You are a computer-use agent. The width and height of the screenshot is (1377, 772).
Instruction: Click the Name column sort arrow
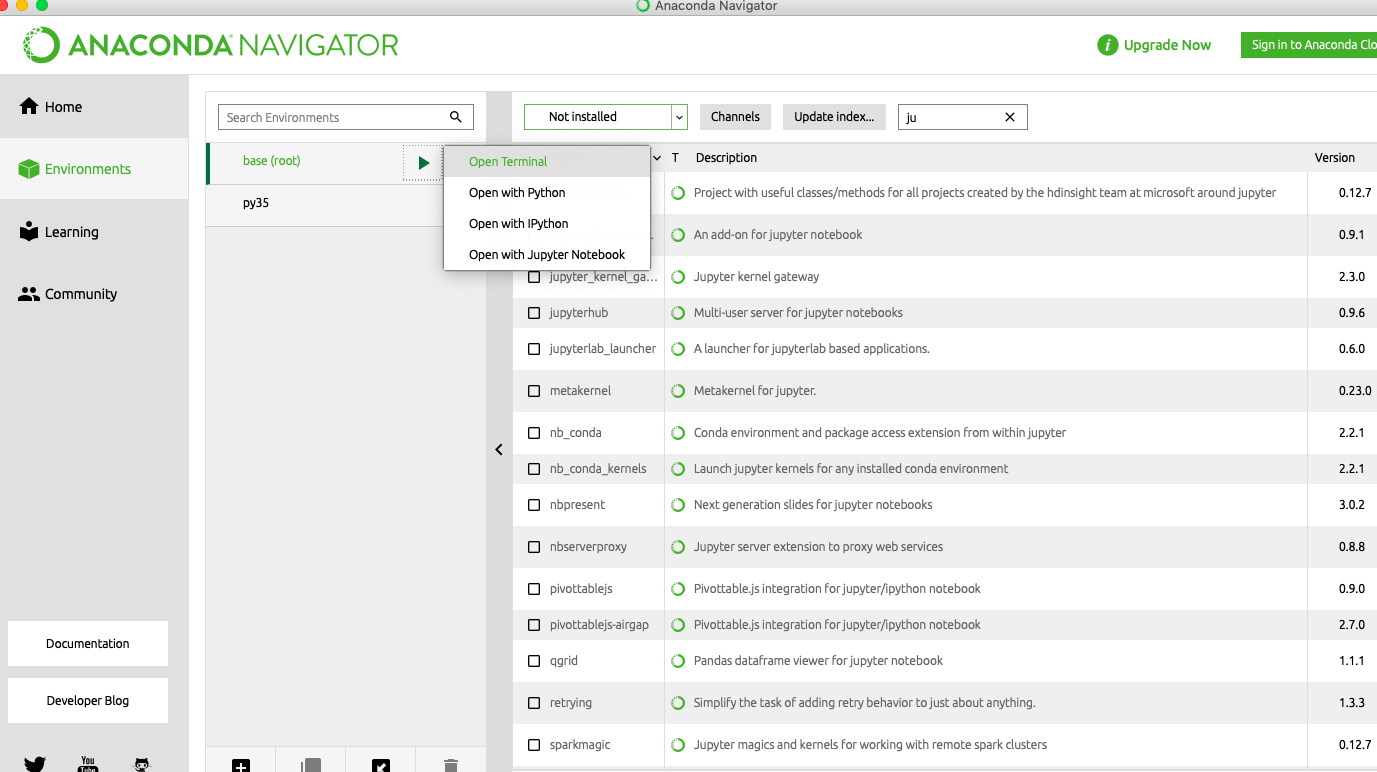[657, 158]
